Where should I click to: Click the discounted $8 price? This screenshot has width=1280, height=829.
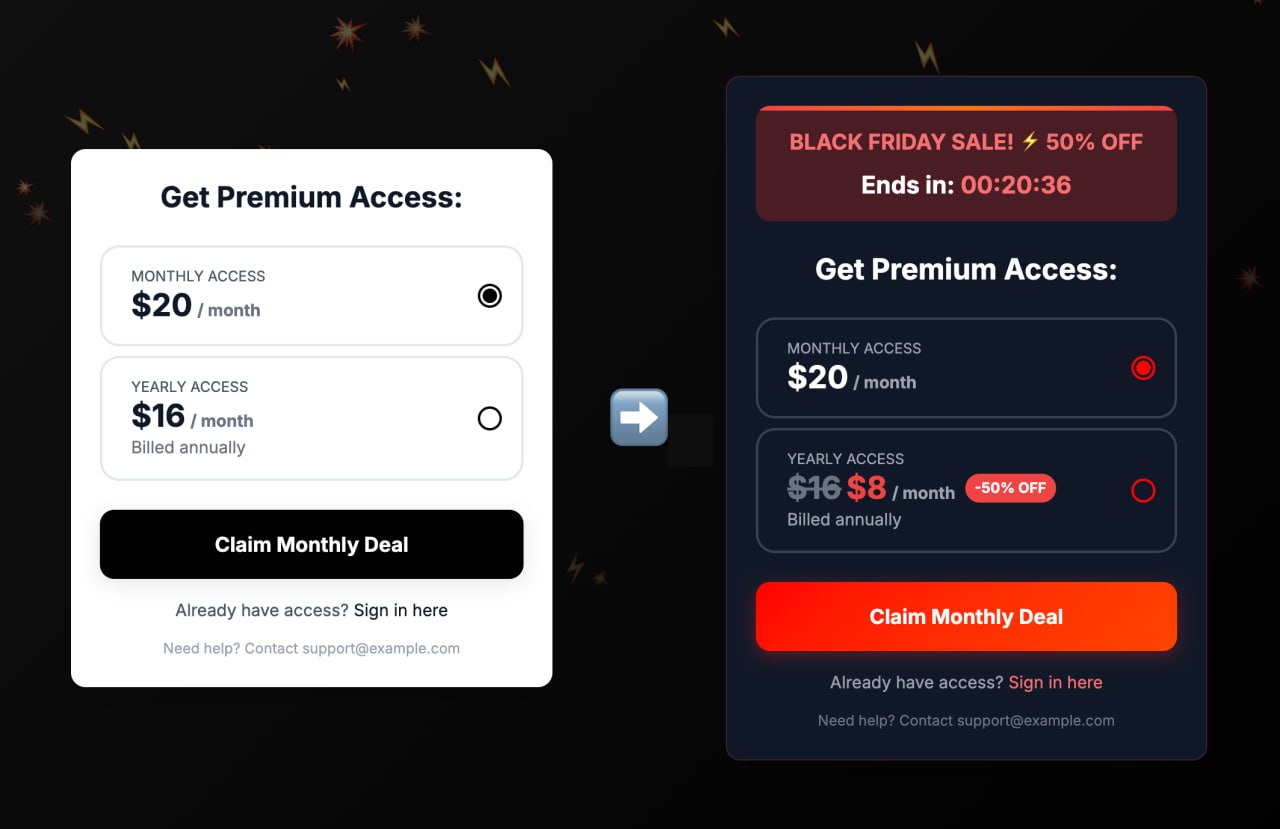[x=866, y=488]
